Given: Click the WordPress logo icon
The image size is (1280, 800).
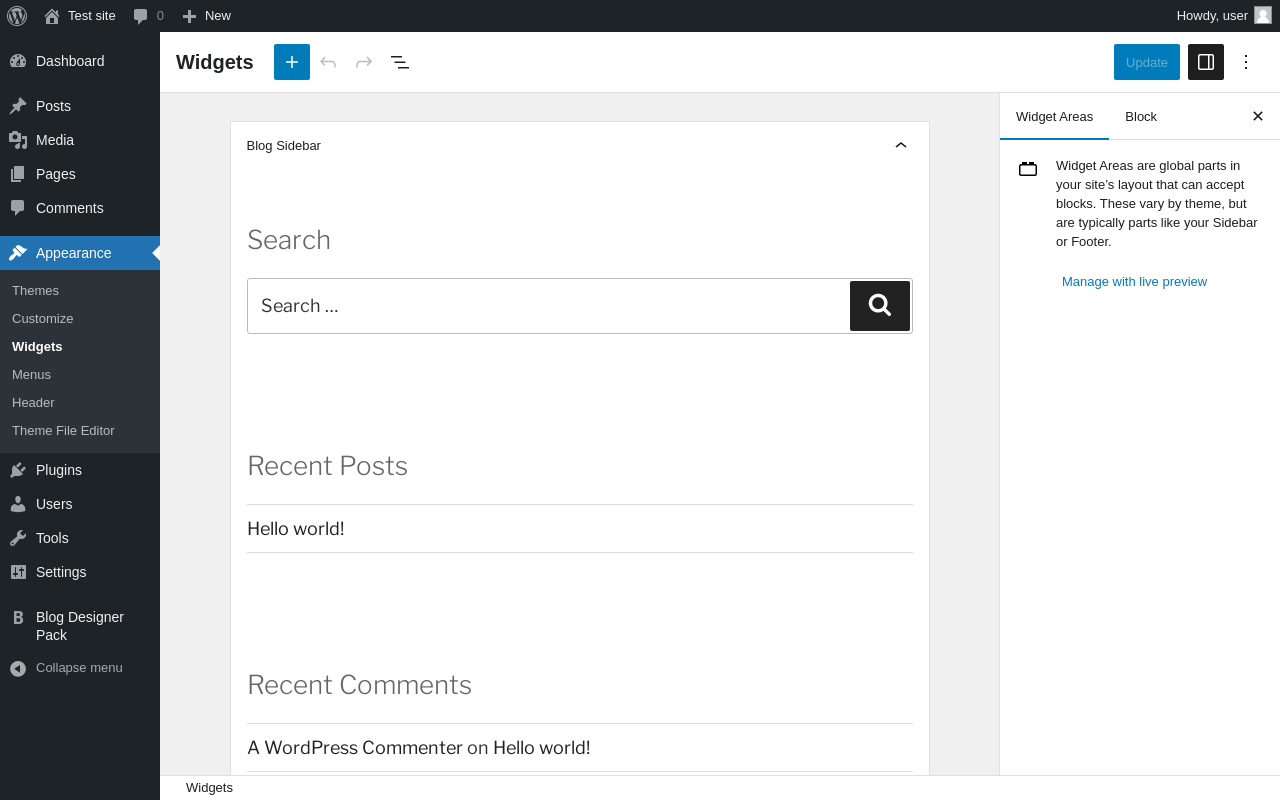Looking at the screenshot, I should (x=17, y=16).
